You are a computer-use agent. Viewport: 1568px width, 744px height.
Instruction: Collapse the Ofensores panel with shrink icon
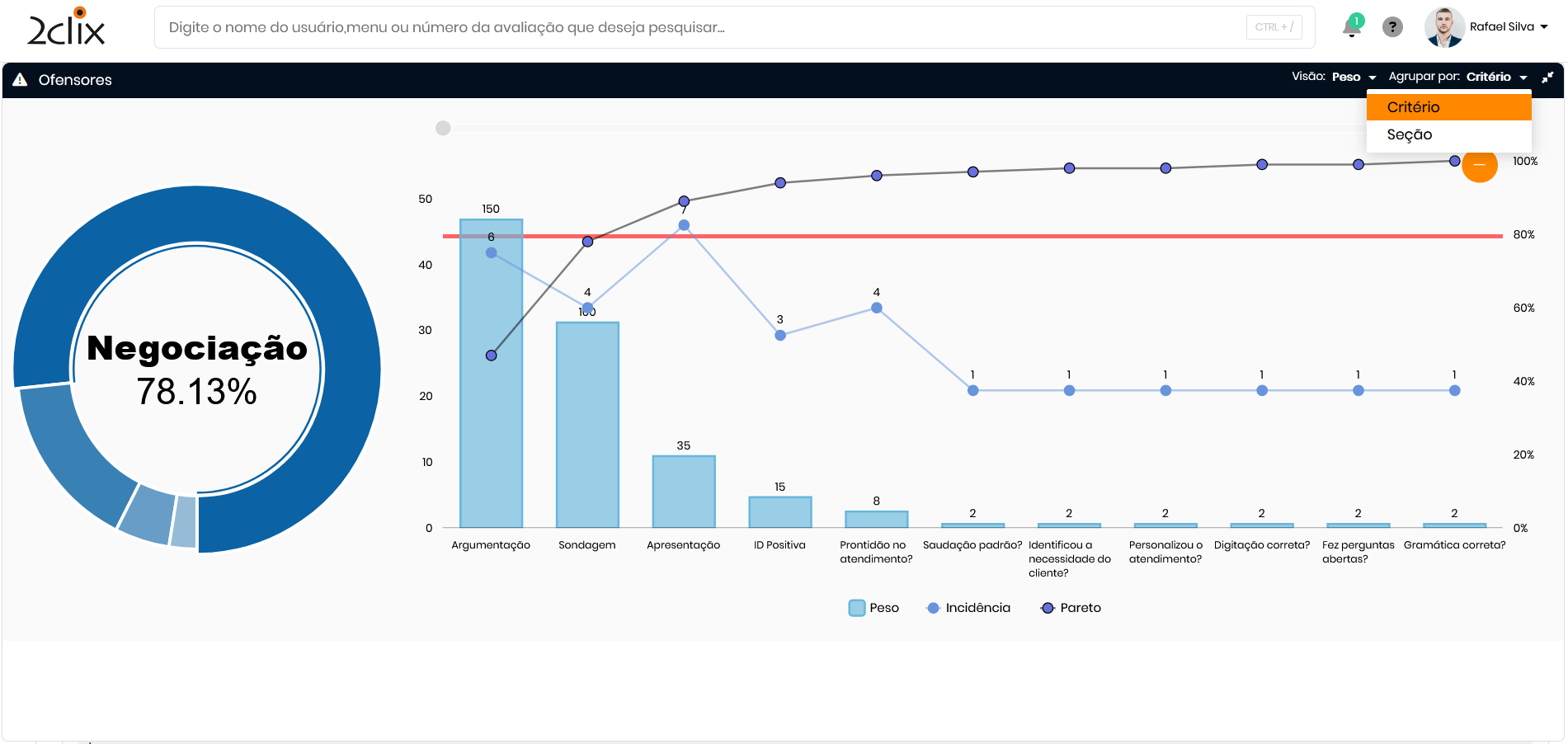click(x=1547, y=78)
